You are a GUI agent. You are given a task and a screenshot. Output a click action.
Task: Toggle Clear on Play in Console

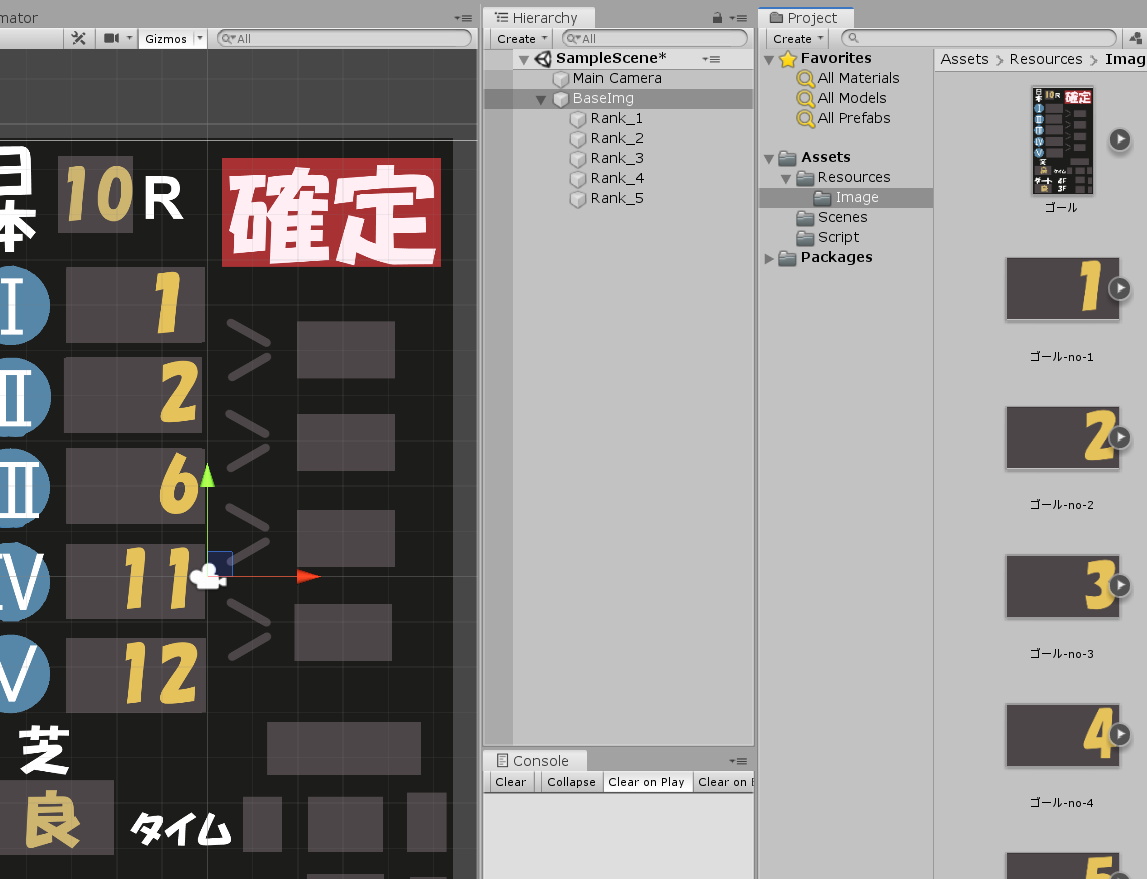(647, 782)
